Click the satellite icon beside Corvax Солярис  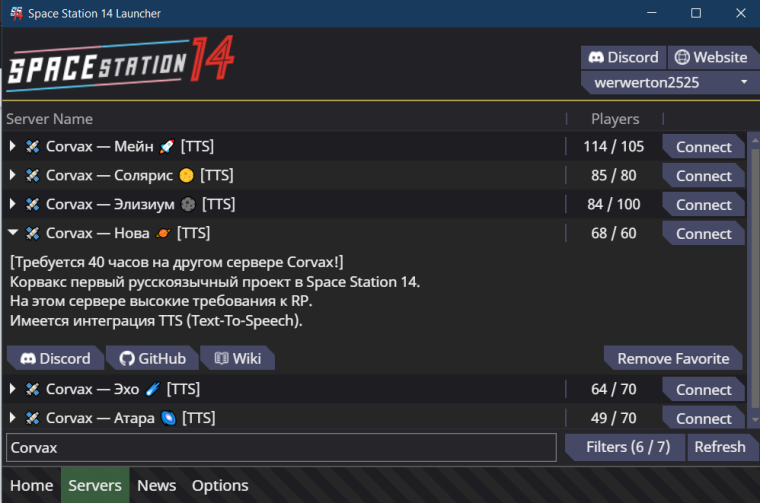(32, 175)
